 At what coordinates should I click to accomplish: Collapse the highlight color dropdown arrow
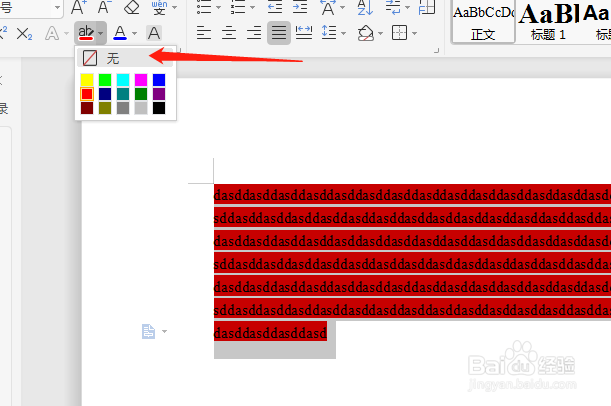101,34
